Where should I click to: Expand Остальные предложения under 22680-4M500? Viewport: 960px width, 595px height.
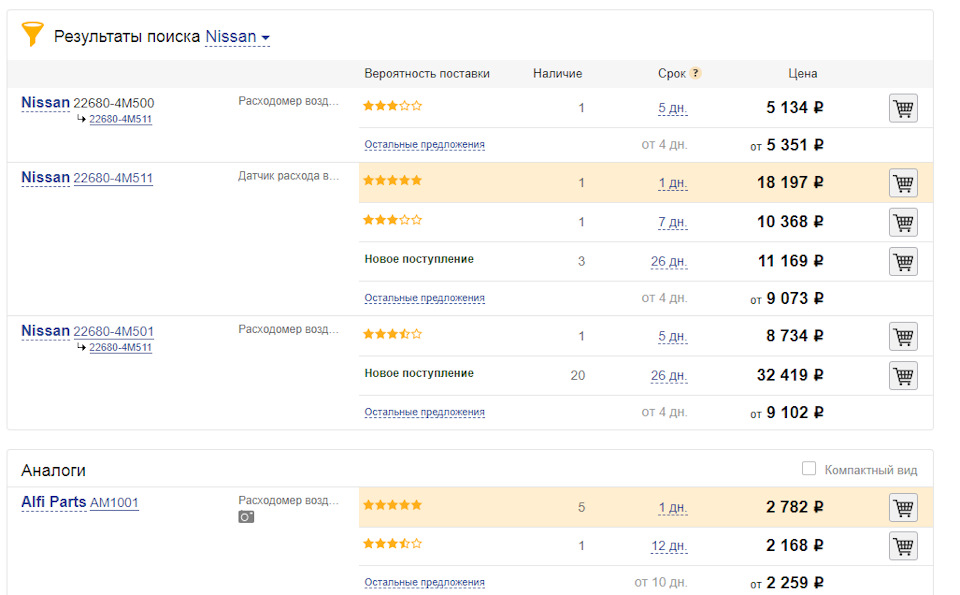pyautogui.click(x=424, y=144)
